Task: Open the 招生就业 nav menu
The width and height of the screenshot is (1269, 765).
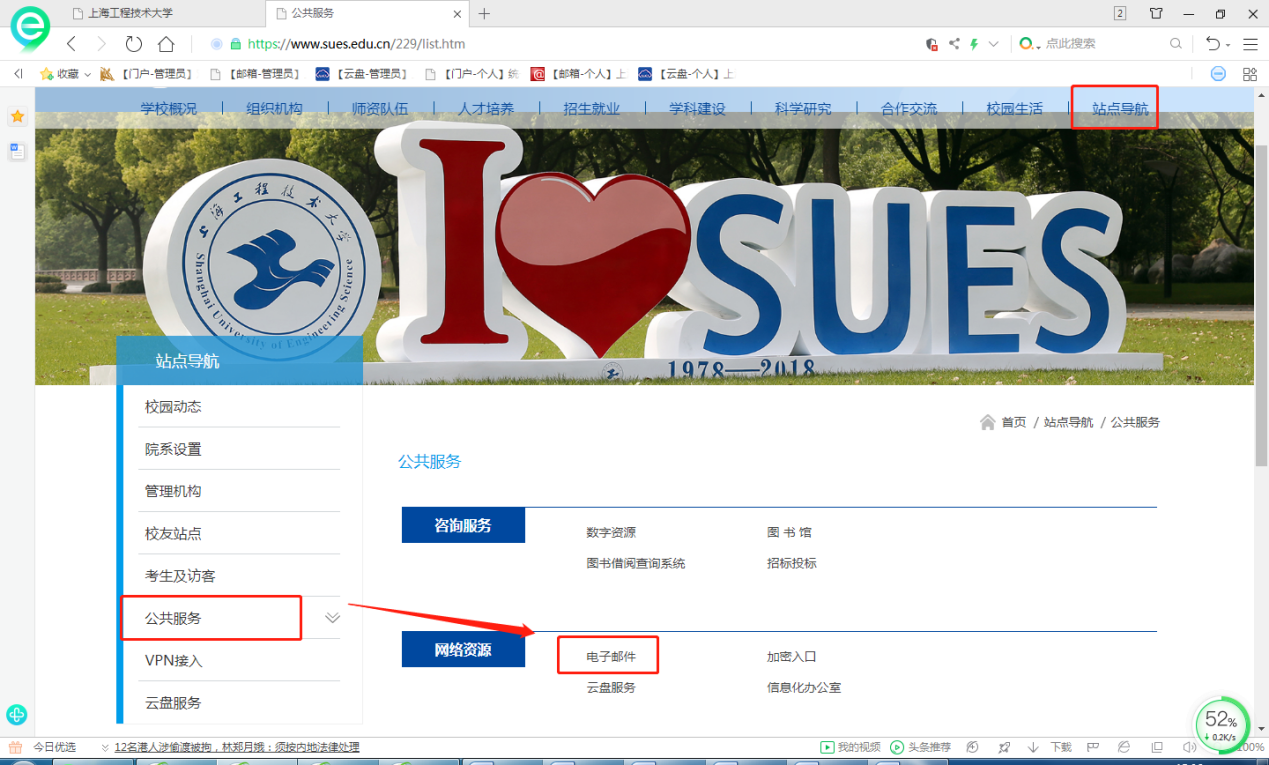Action: (x=592, y=109)
